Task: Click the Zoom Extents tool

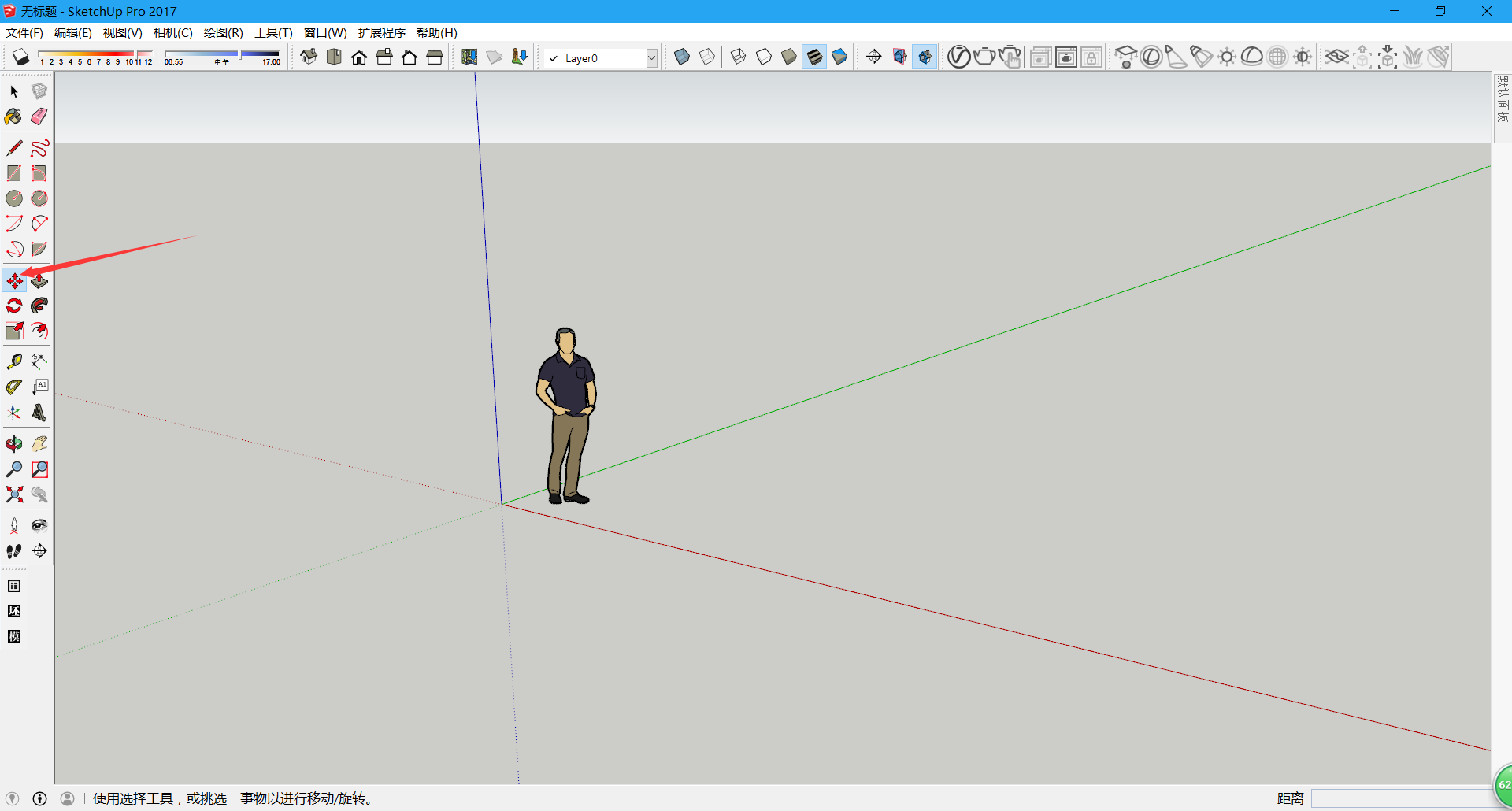Action: pyautogui.click(x=14, y=494)
